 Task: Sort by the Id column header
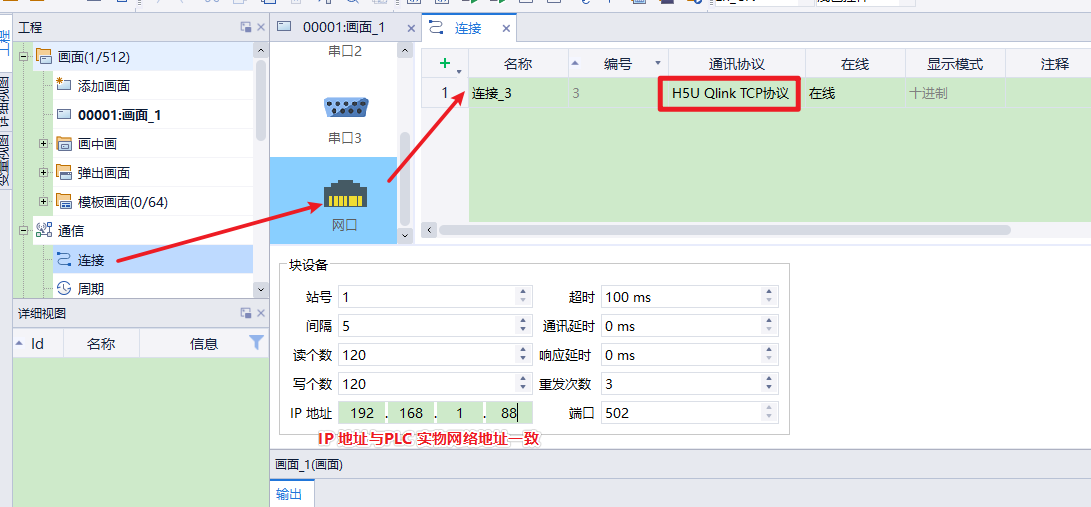click(x=38, y=344)
